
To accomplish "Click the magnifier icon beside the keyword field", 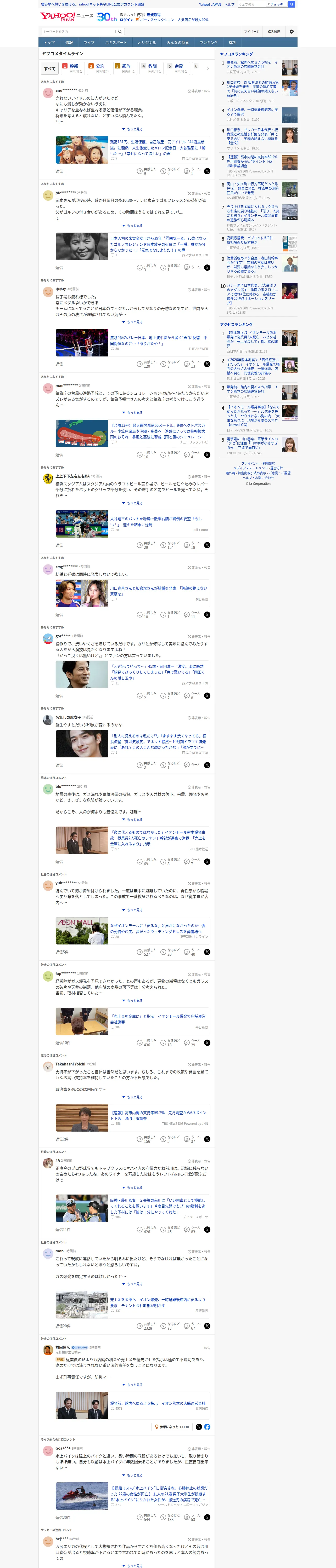I will [x=120, y=32].
